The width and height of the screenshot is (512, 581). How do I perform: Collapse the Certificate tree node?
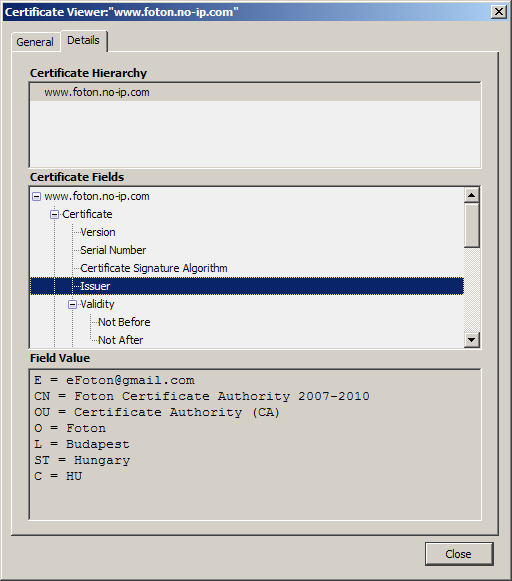pos(54,215)
